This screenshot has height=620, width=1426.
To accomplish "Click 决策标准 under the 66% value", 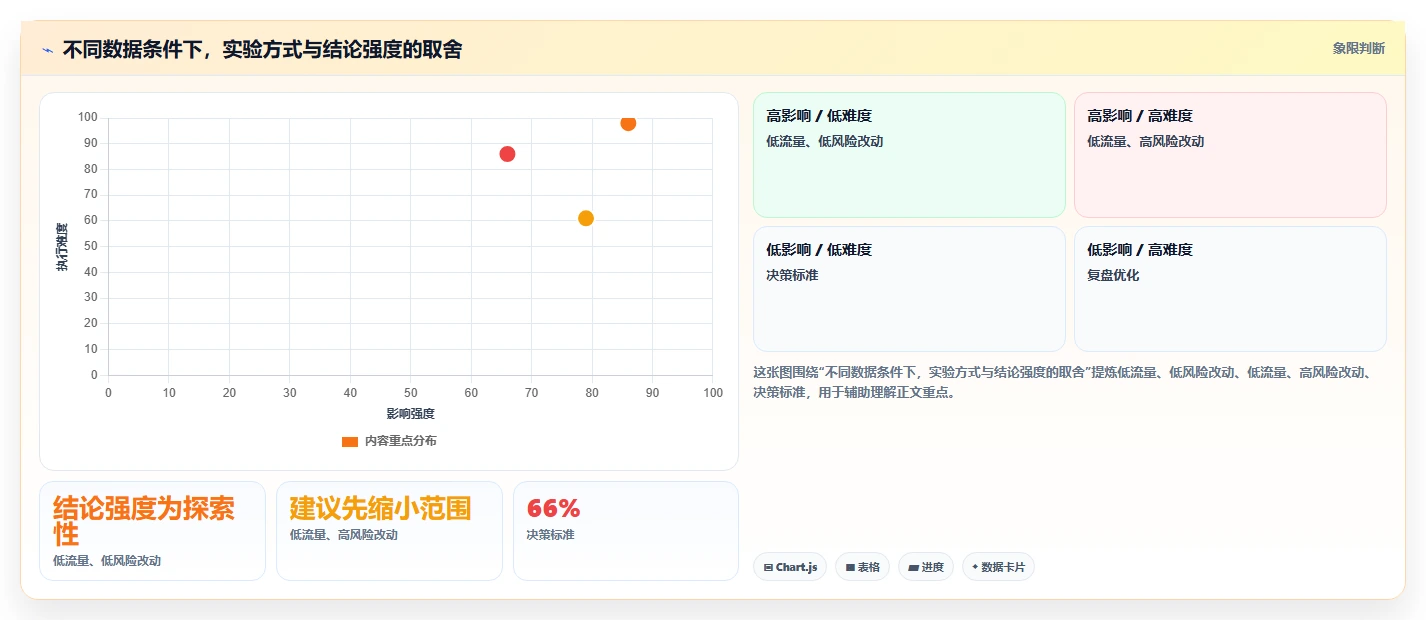I will click(551, 535).
